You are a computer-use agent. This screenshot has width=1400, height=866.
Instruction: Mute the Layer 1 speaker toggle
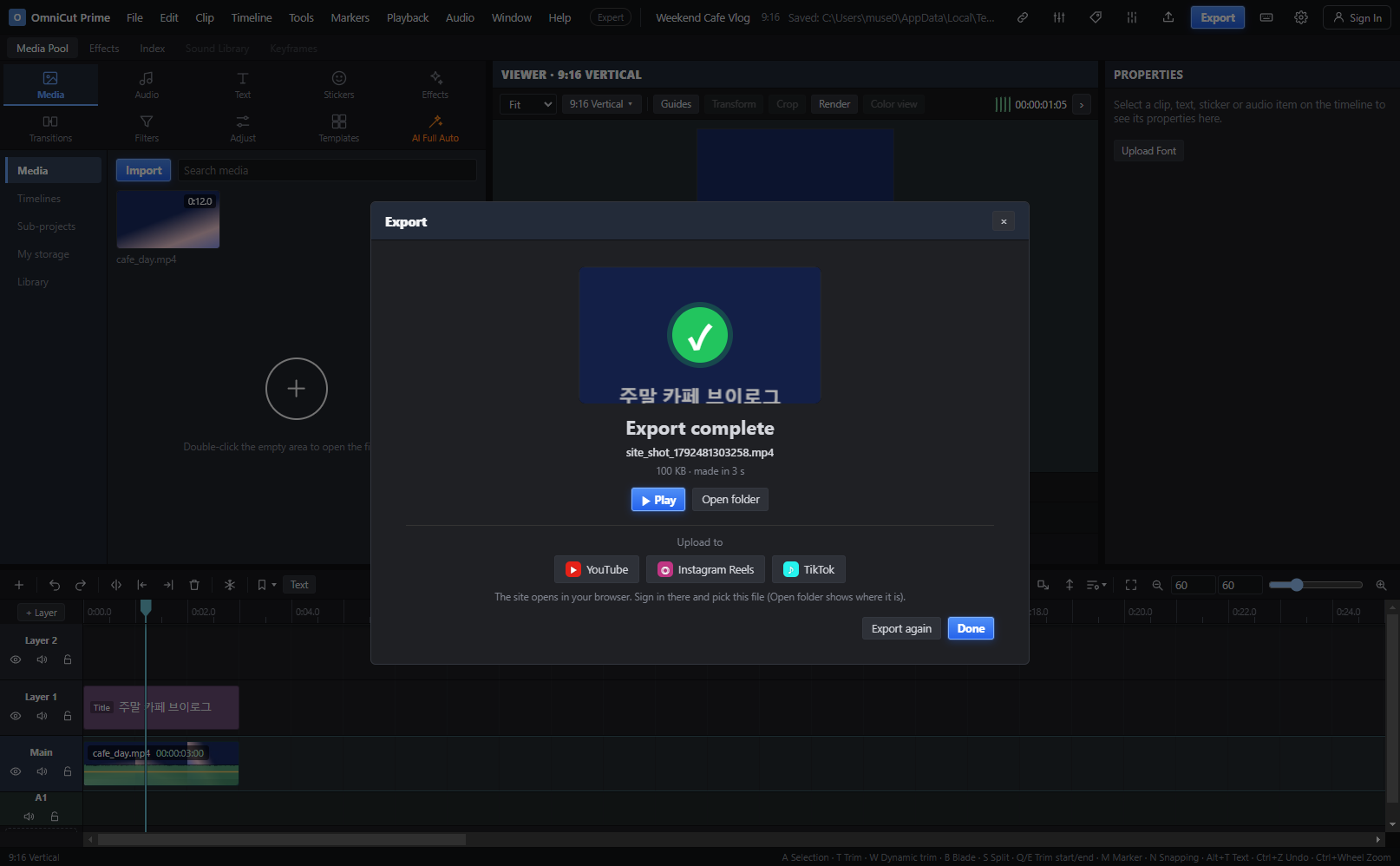point(42,716)
